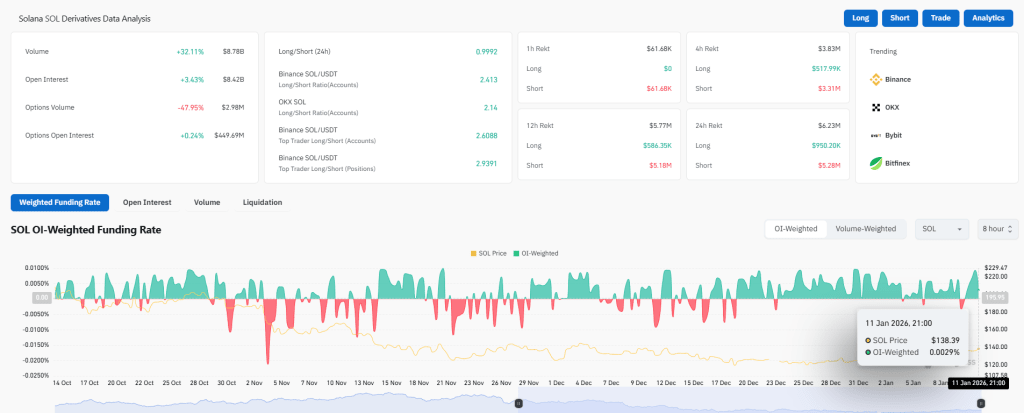Click the Options Open Interest $449.69M value
The height and width of the screenshot is (413, 1024).
coord(229,135)
